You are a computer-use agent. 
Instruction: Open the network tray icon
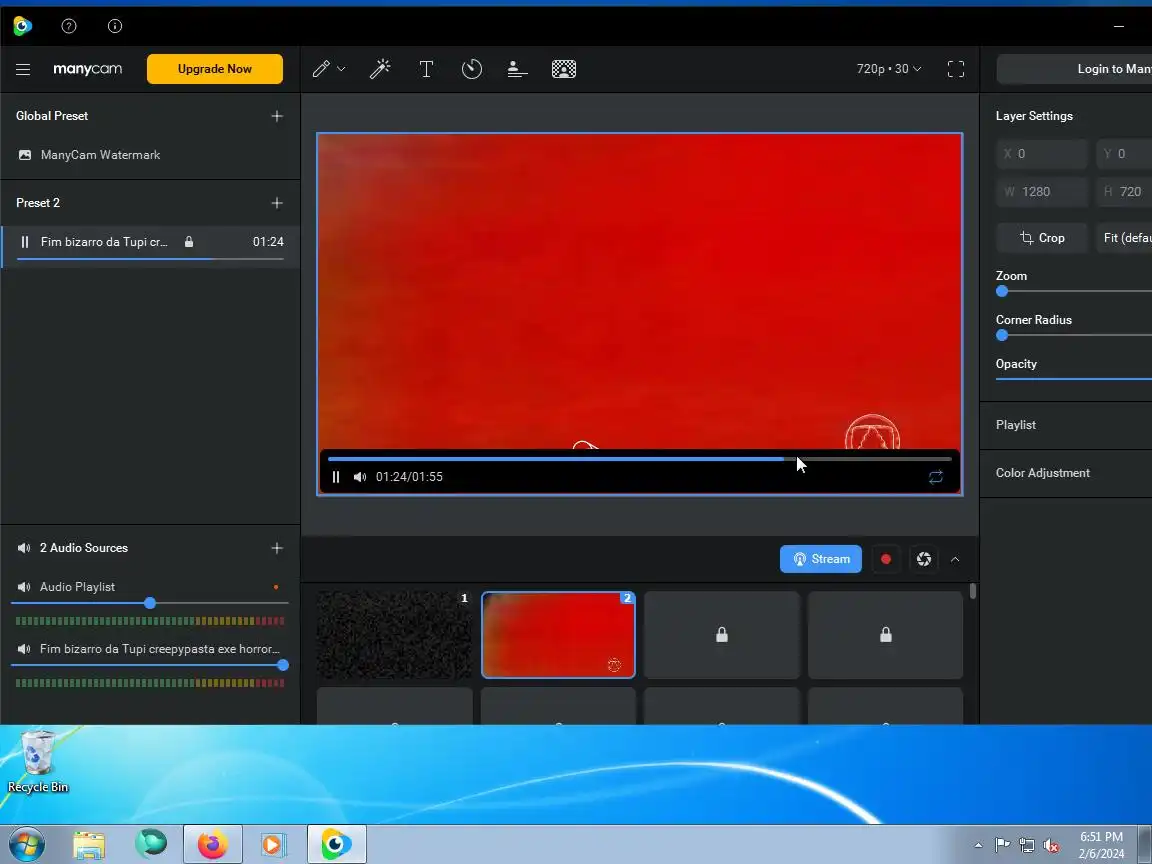point(1027,846)
